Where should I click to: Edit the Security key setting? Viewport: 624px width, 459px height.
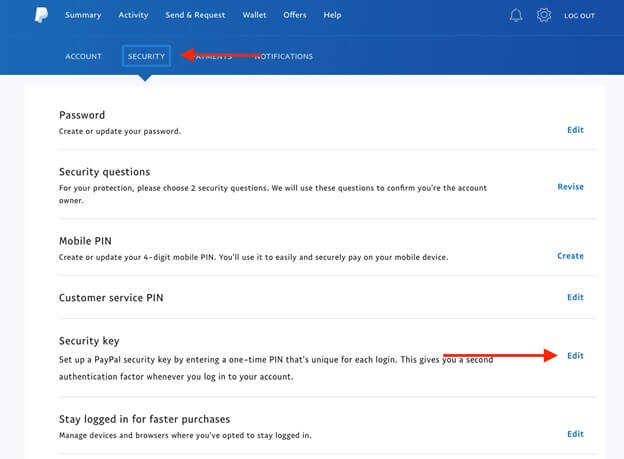click(575, 355)
